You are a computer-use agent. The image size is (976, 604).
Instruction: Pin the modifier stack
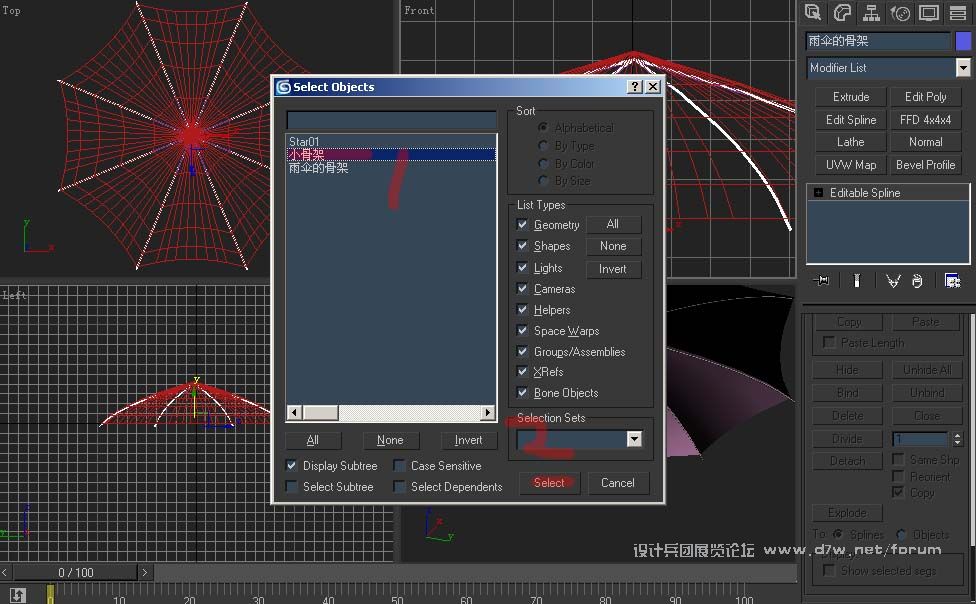tap(821, 281)
